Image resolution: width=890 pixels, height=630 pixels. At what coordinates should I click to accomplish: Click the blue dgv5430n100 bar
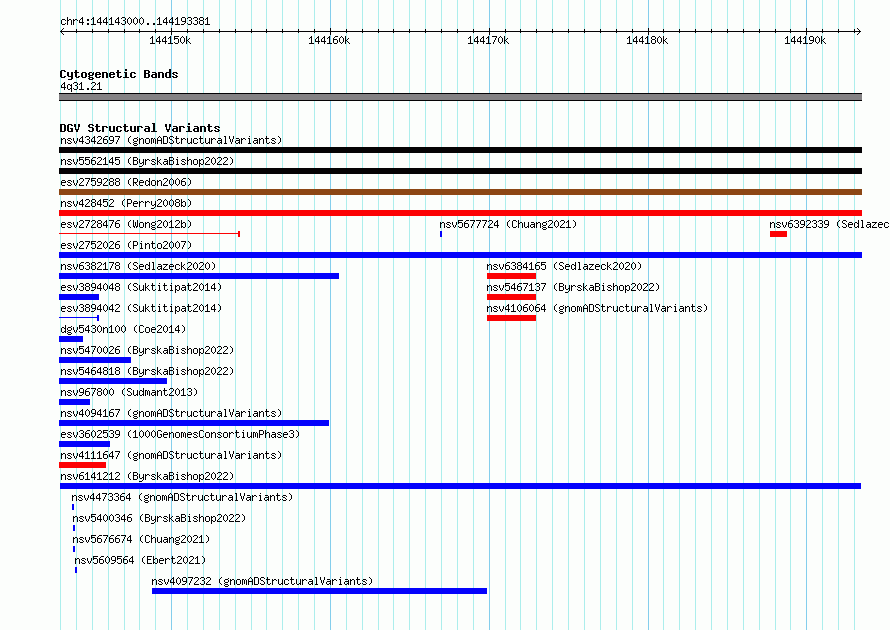tap(71, 339)
